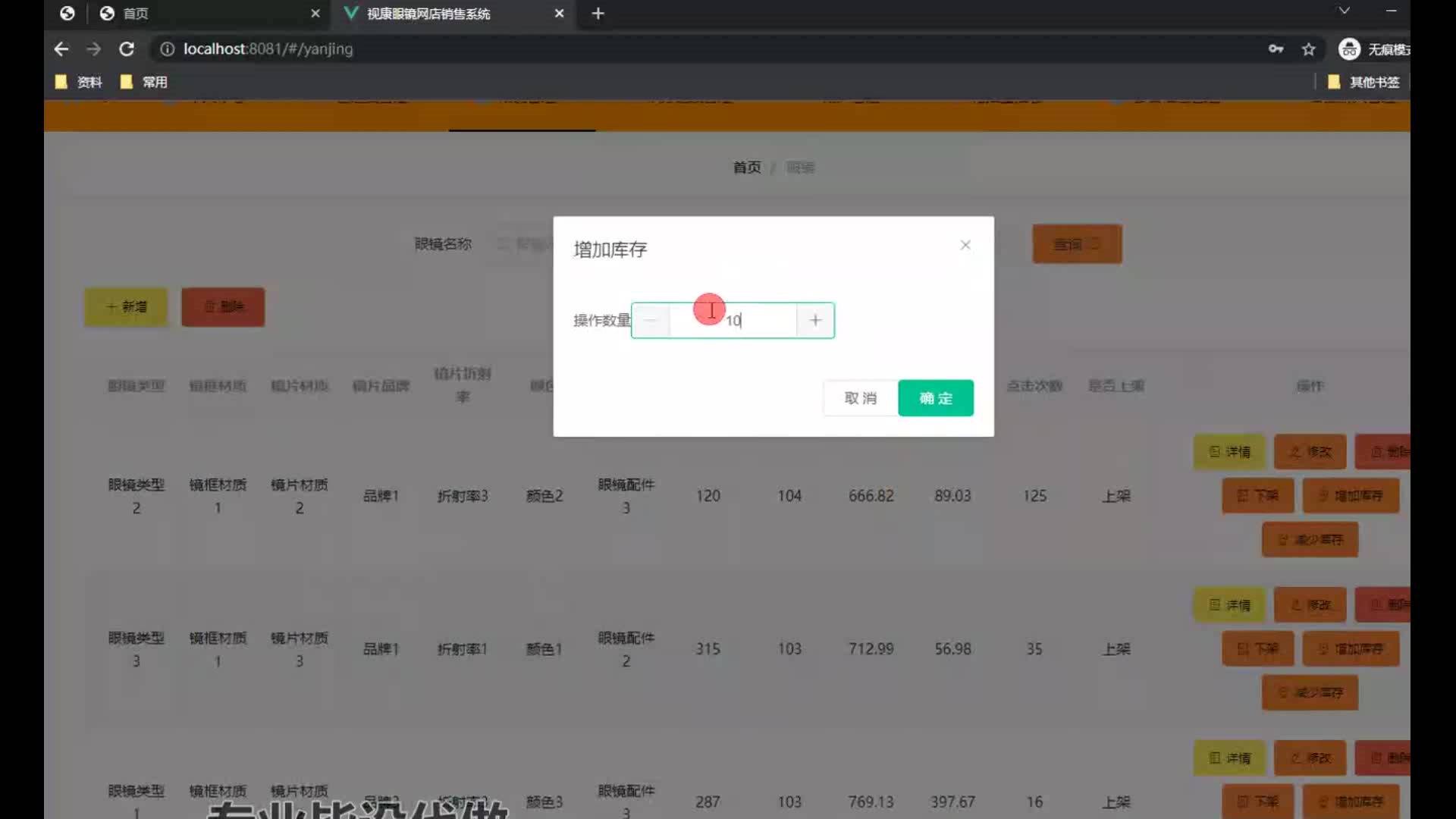Click the minus stepper in the stock dialog

pyautogui.click(x=651, y=321)
